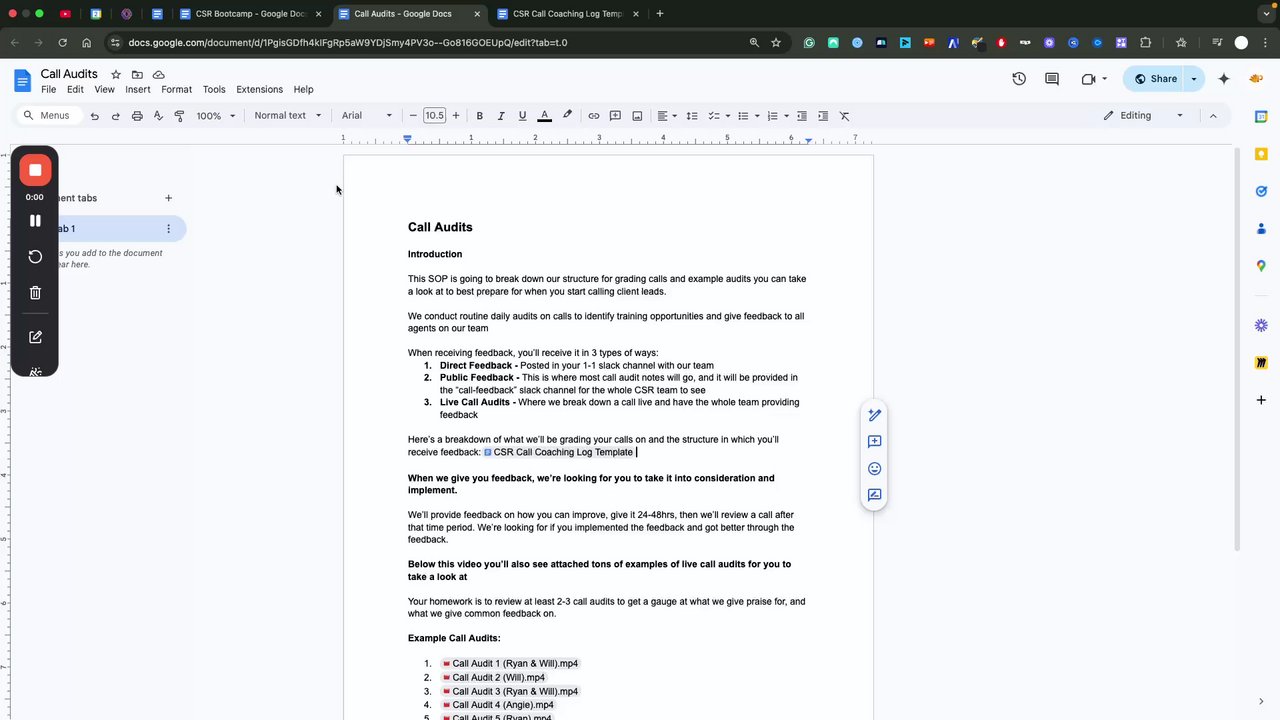Search the Menus box
Image resolution: width=1280 pixels, height=720 pixels.
(x=47, y=116)
